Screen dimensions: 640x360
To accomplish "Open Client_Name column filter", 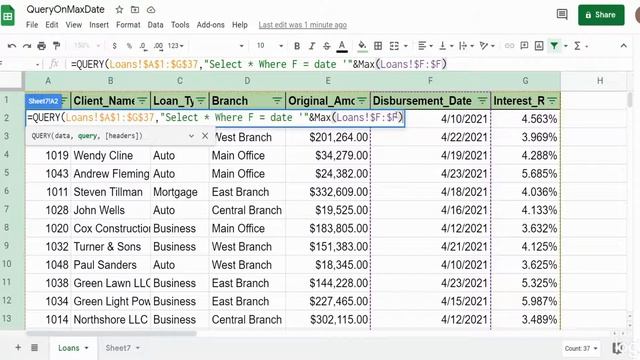I will tap(142, 100).
